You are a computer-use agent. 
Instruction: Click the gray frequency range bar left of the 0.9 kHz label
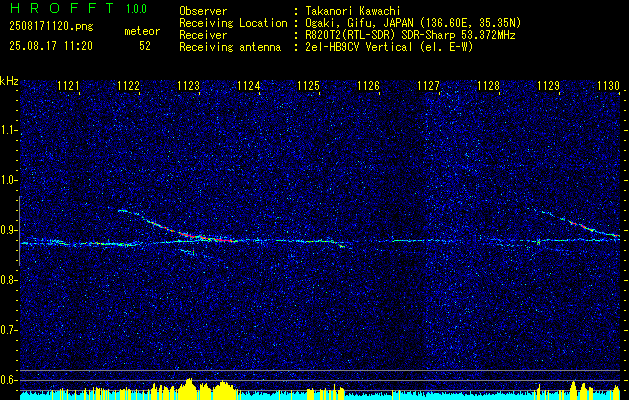[20, 231]
